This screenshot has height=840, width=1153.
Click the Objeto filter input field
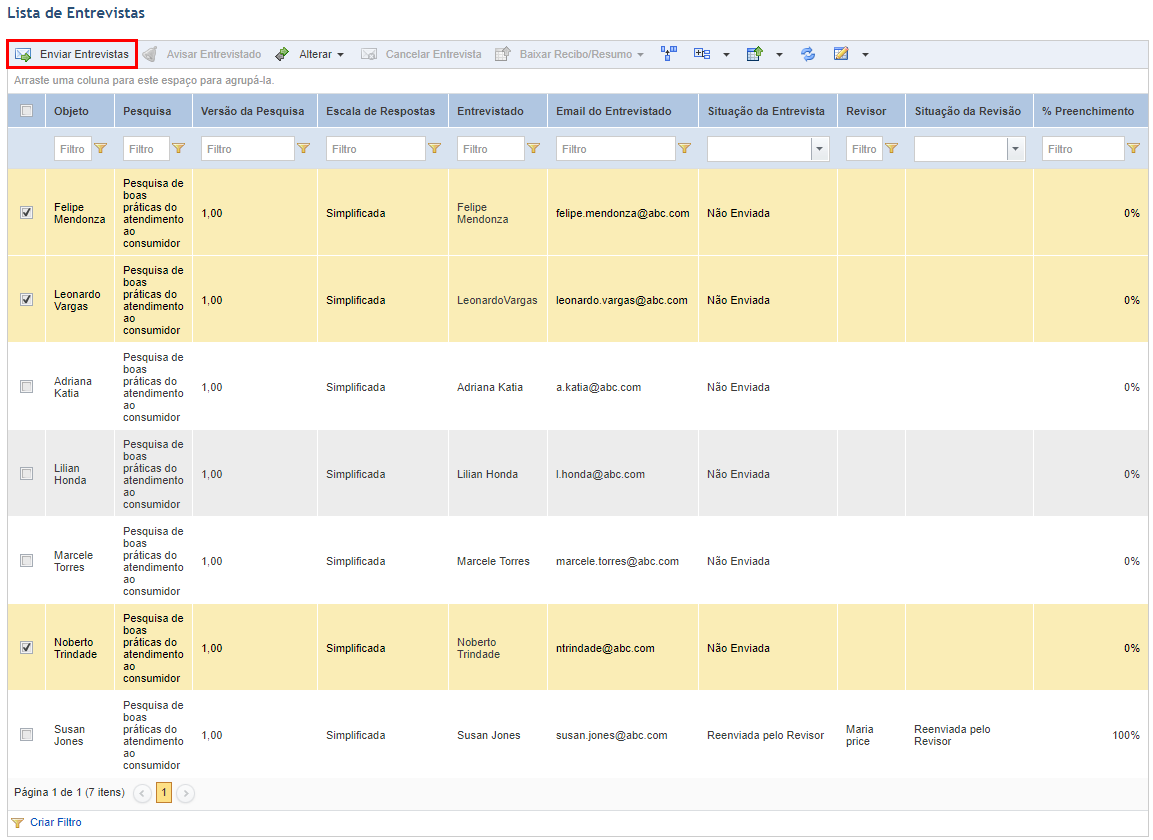pos(73,149)
